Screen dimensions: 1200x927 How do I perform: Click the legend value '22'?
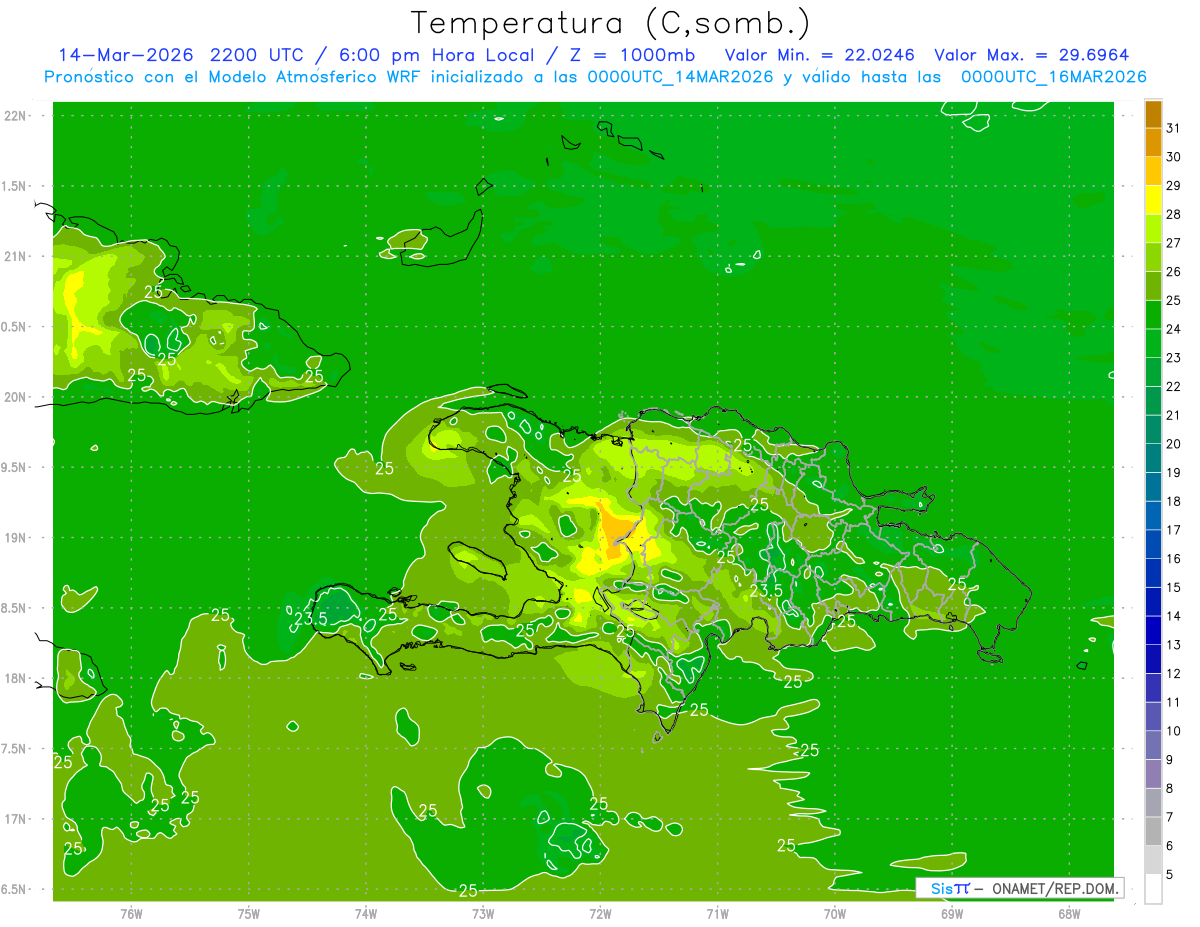pos(1173,387)
